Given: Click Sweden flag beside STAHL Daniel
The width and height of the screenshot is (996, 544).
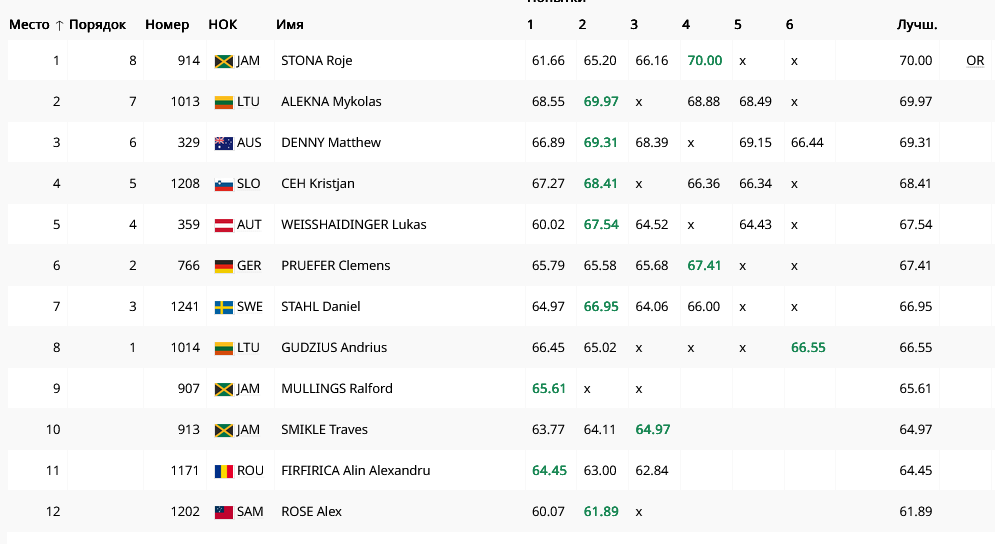Looking at the screenshot, I should click(x=223, y=307).
